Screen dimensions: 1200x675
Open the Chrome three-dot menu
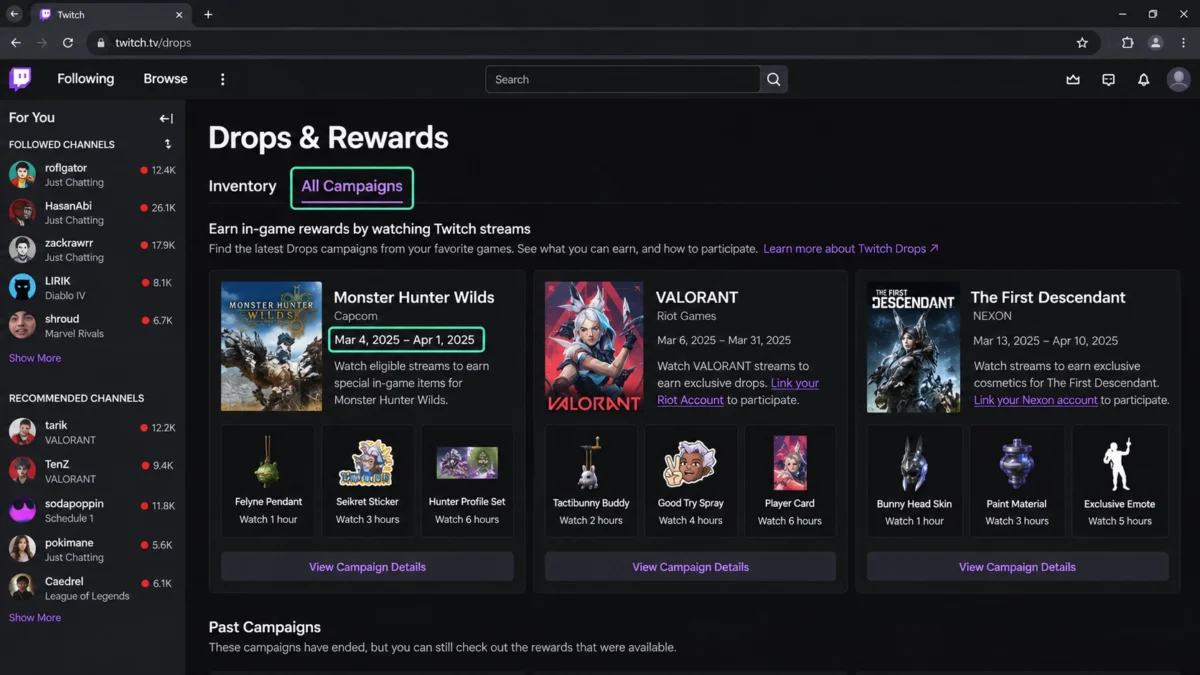click(1183, 43)
